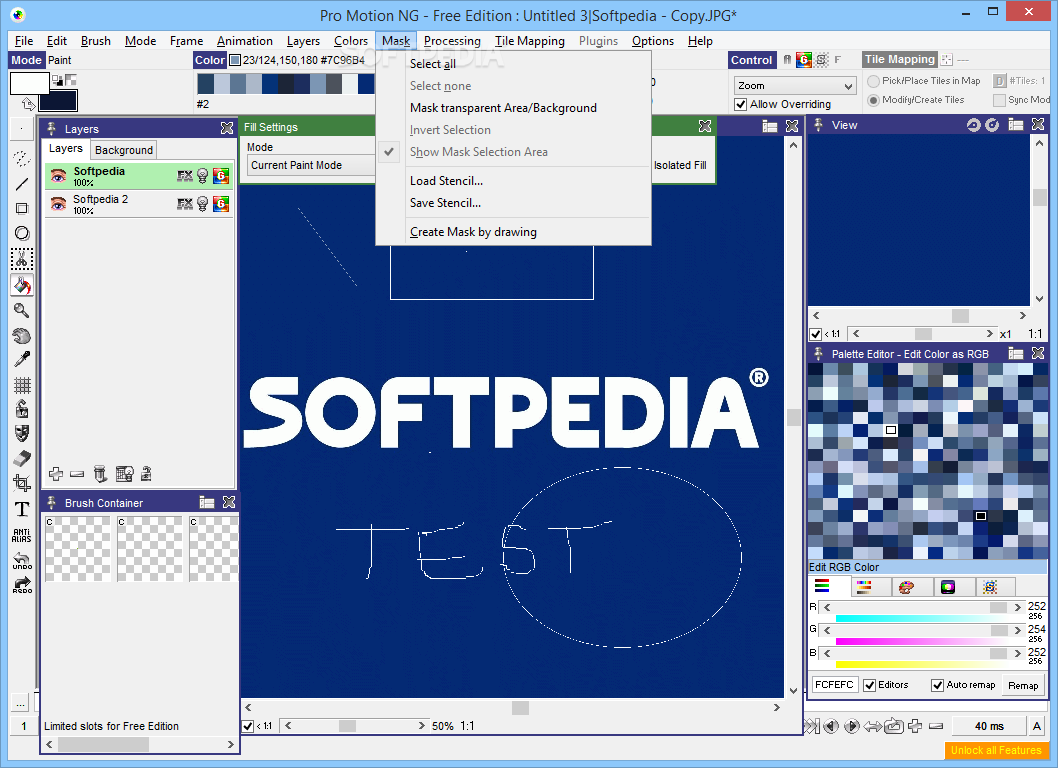Select the theater mask tool

(22, 433)
